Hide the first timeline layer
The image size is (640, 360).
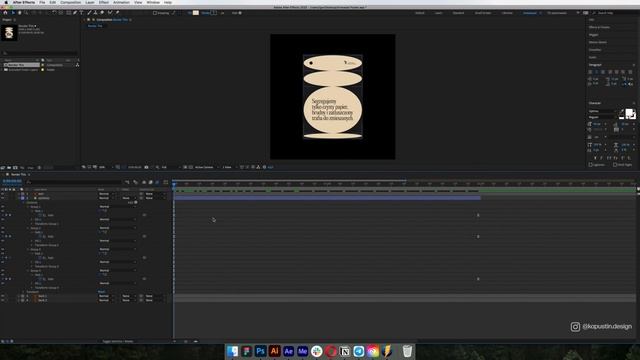coord(2,194)
